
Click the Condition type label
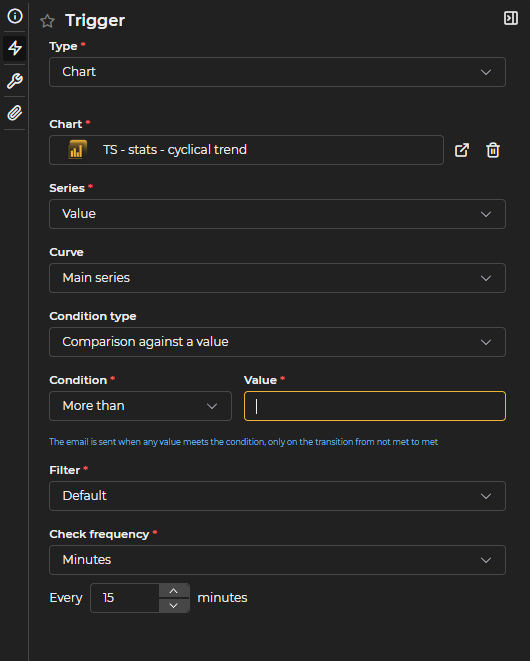pyautogui.click(x=93, y=316)
